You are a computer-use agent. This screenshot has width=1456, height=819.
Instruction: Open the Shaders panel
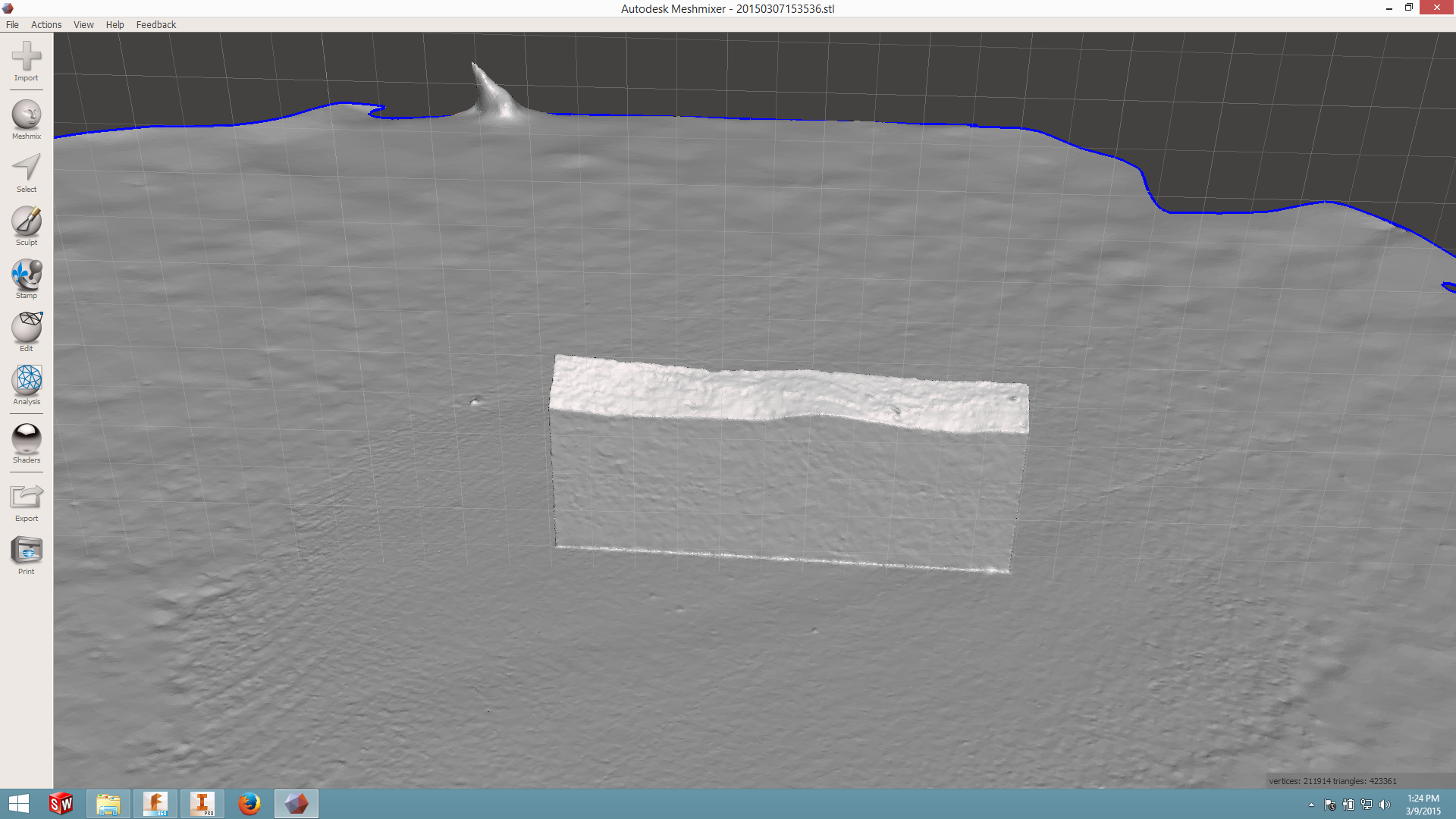[x=27, y=443]
